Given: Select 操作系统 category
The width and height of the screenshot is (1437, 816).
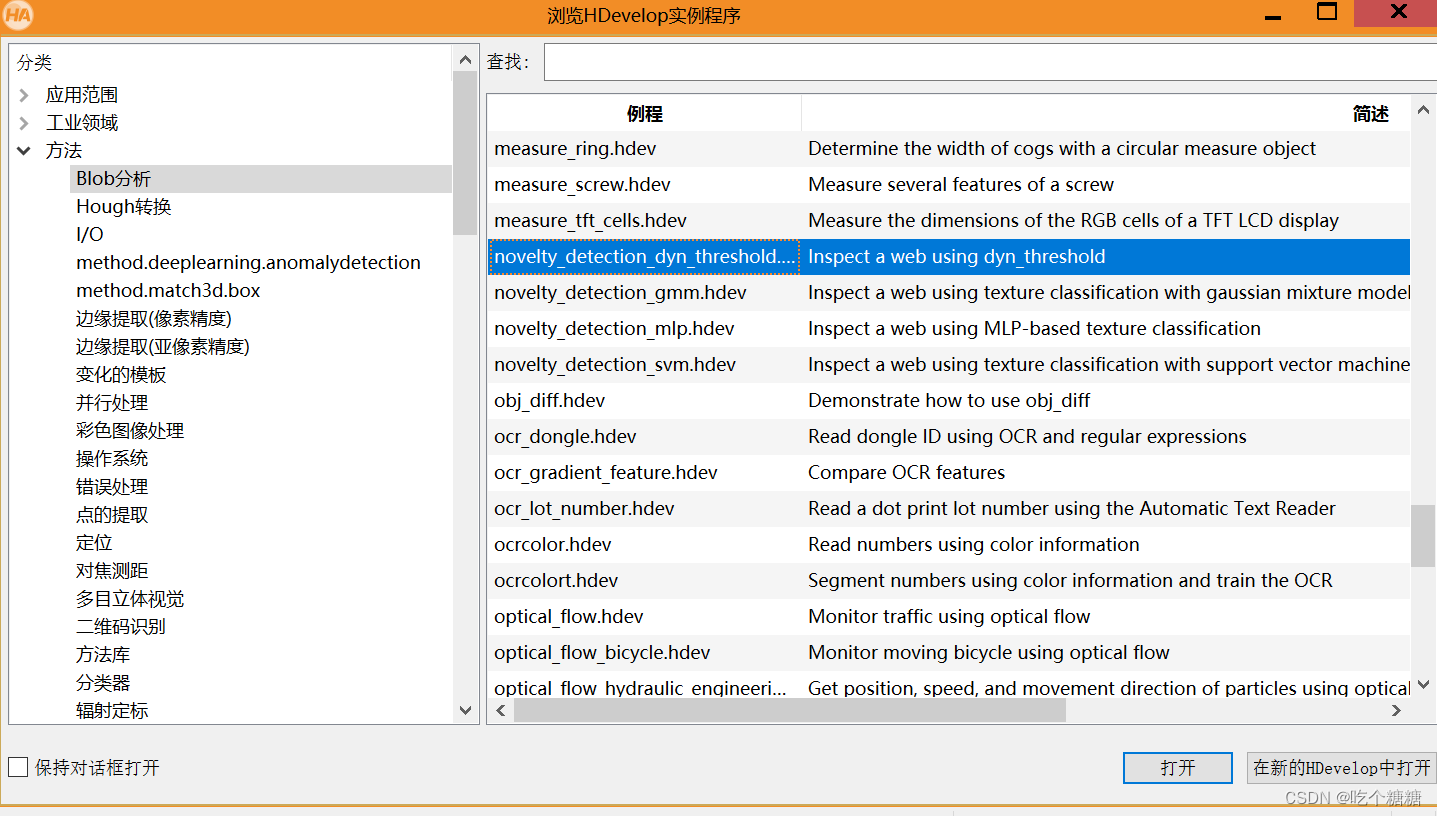Looking at the screenshot, I should coord(112,459).
